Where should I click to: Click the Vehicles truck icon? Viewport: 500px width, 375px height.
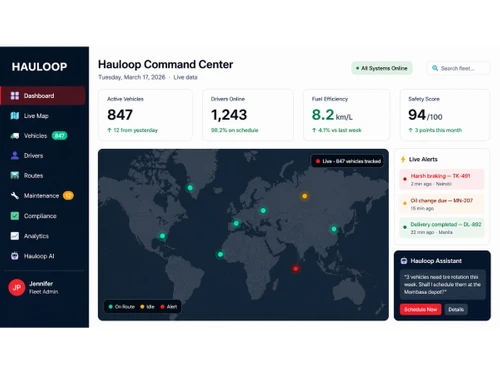(x=15, y=136)
